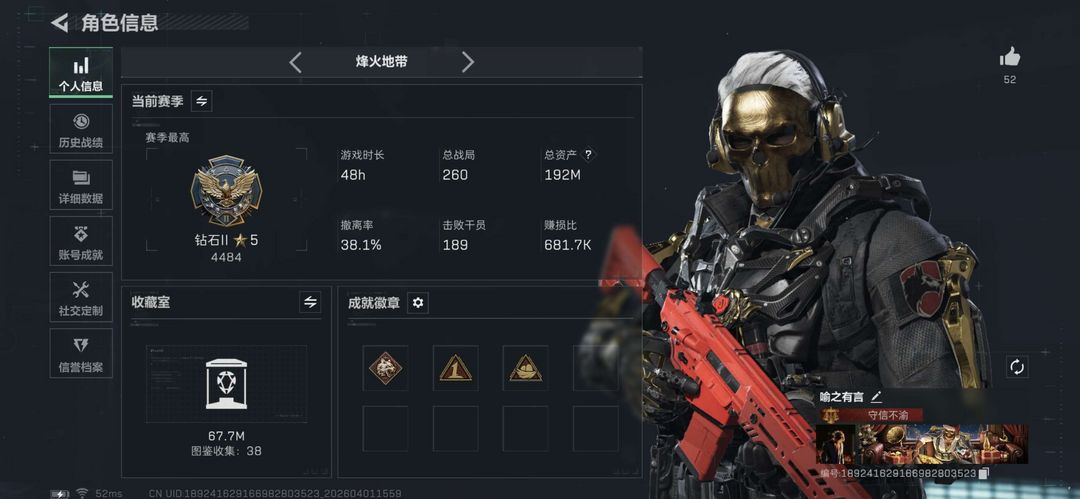Toggle the 当前赛季 season swap icon
The image size is (1080, 499).
(201, 101)
